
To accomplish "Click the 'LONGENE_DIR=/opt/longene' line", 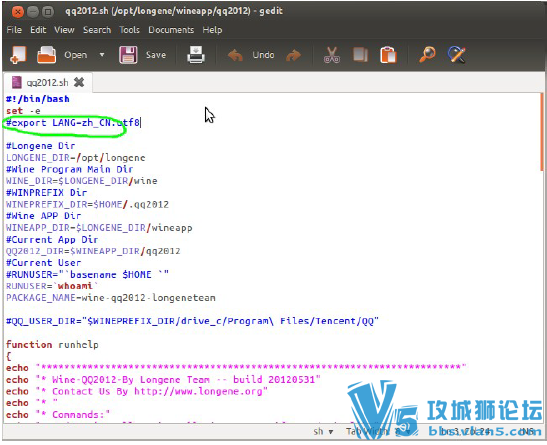I will pos(75,158).
